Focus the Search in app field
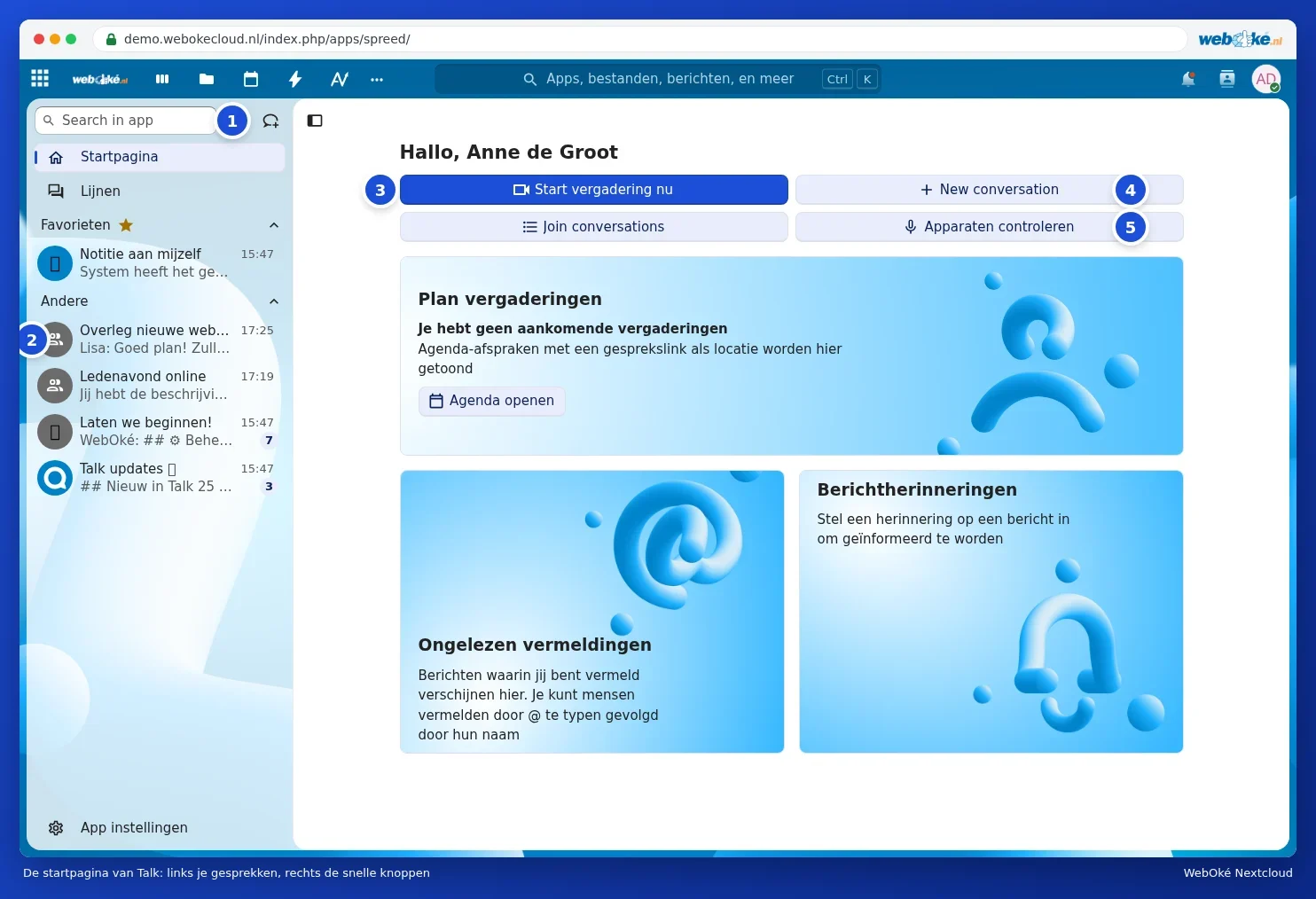This screenshot has height=899, width=1316. [x=126, y=121]
